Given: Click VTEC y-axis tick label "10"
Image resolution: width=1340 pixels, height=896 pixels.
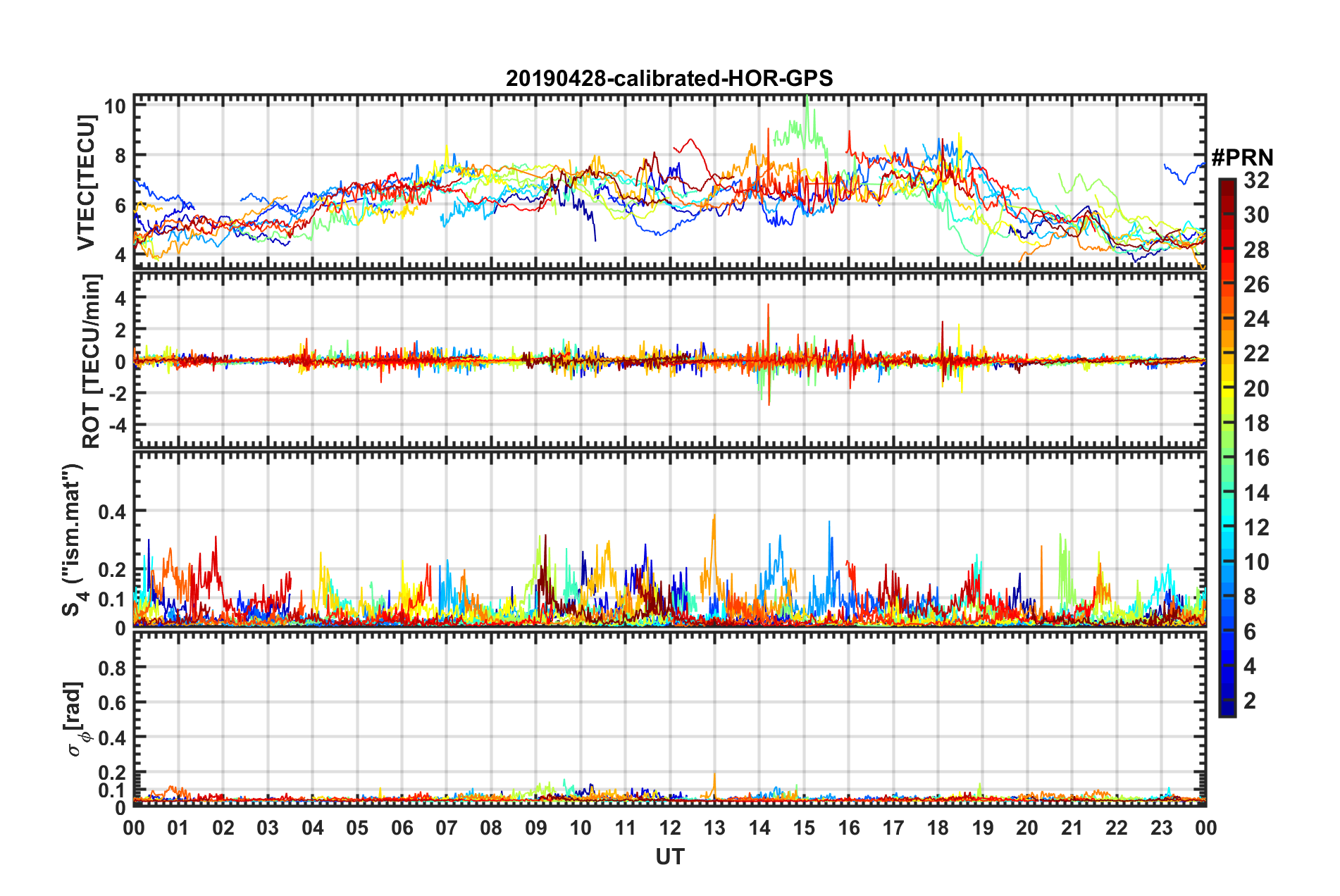Looking at the screenshot, I should point(115,107).
